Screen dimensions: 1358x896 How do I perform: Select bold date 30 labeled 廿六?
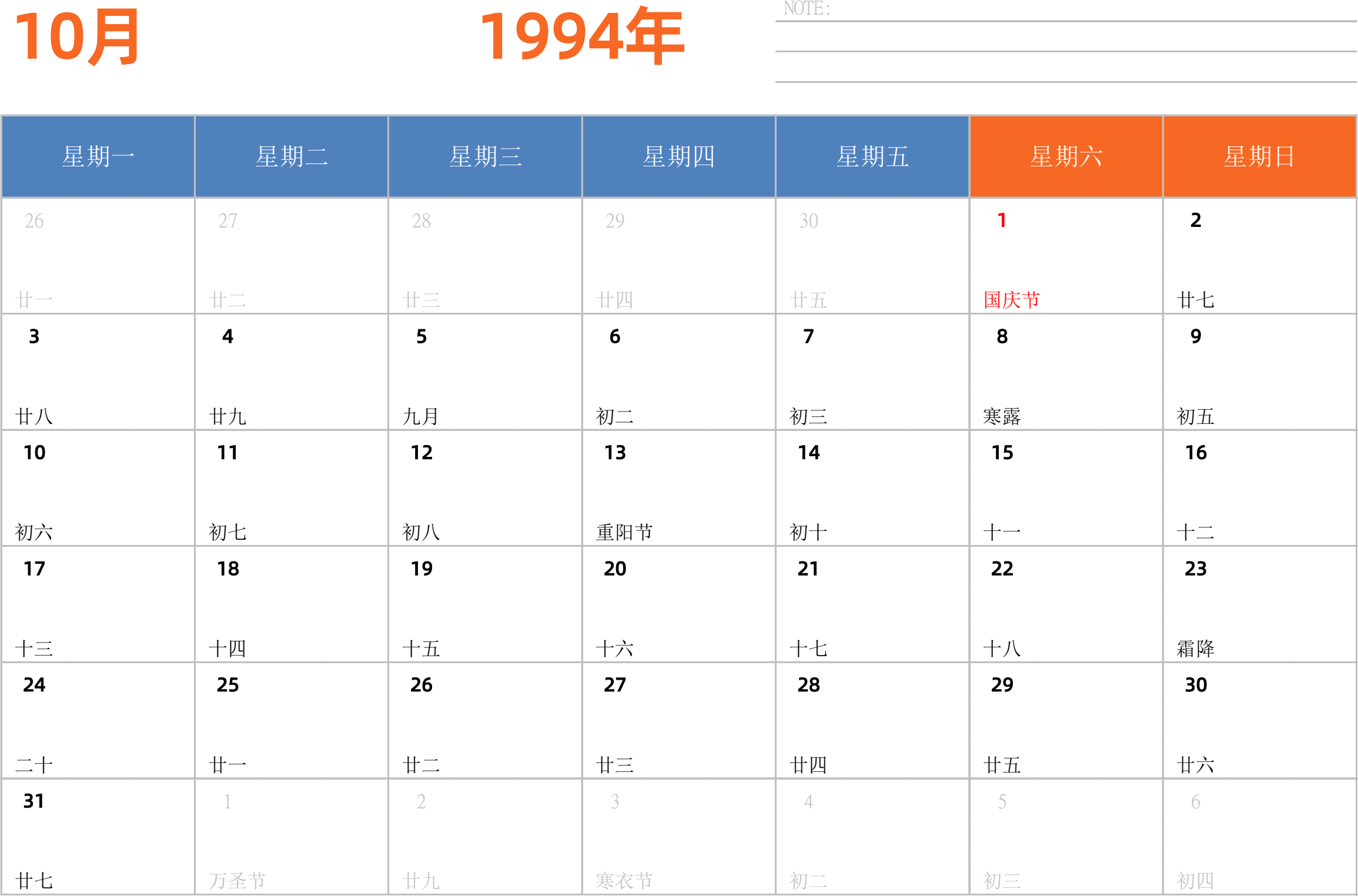point(1196,685)
